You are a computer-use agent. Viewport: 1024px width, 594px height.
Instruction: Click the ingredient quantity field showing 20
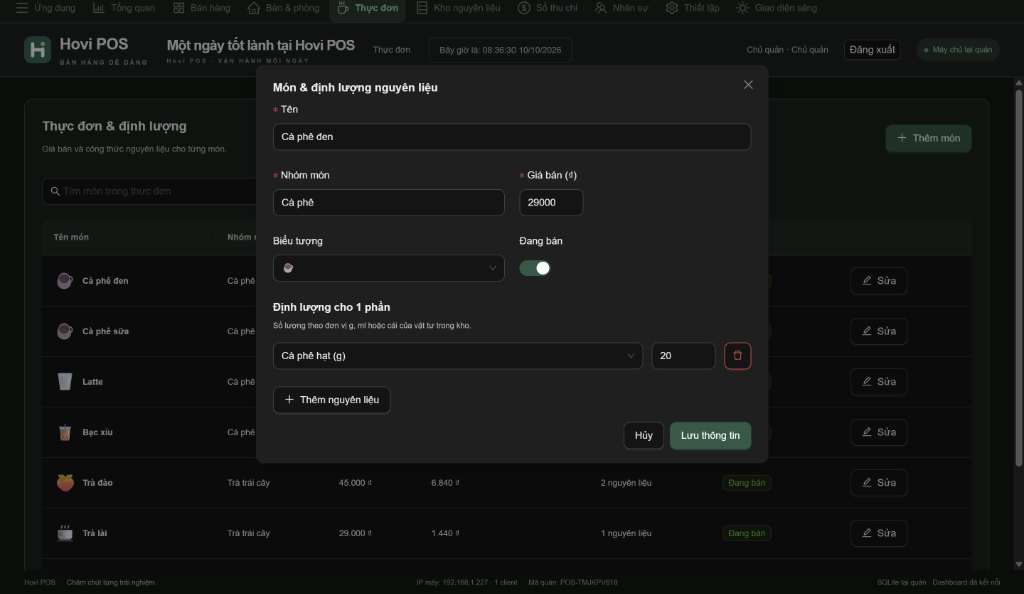[x=683, y=356]
